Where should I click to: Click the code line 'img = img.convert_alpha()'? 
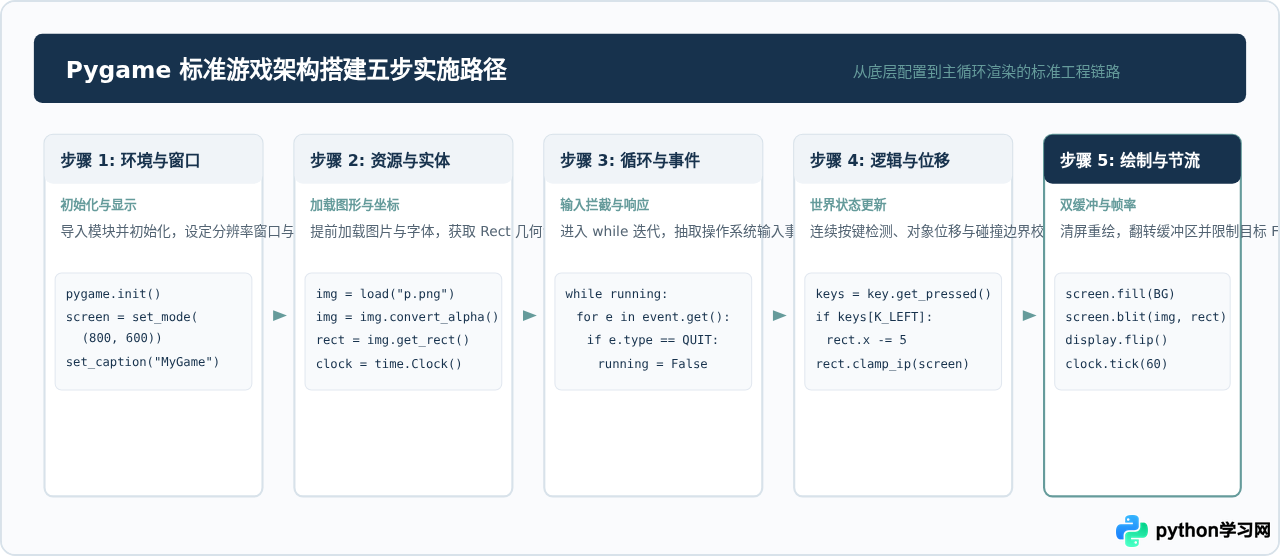407,317
